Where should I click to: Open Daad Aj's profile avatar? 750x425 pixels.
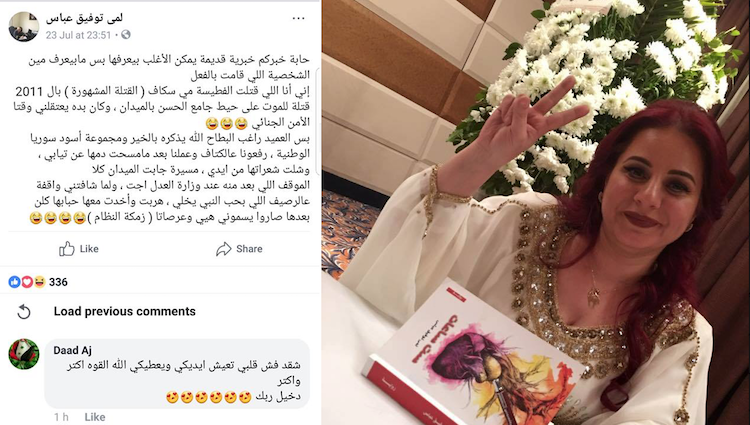click(24, 354)
